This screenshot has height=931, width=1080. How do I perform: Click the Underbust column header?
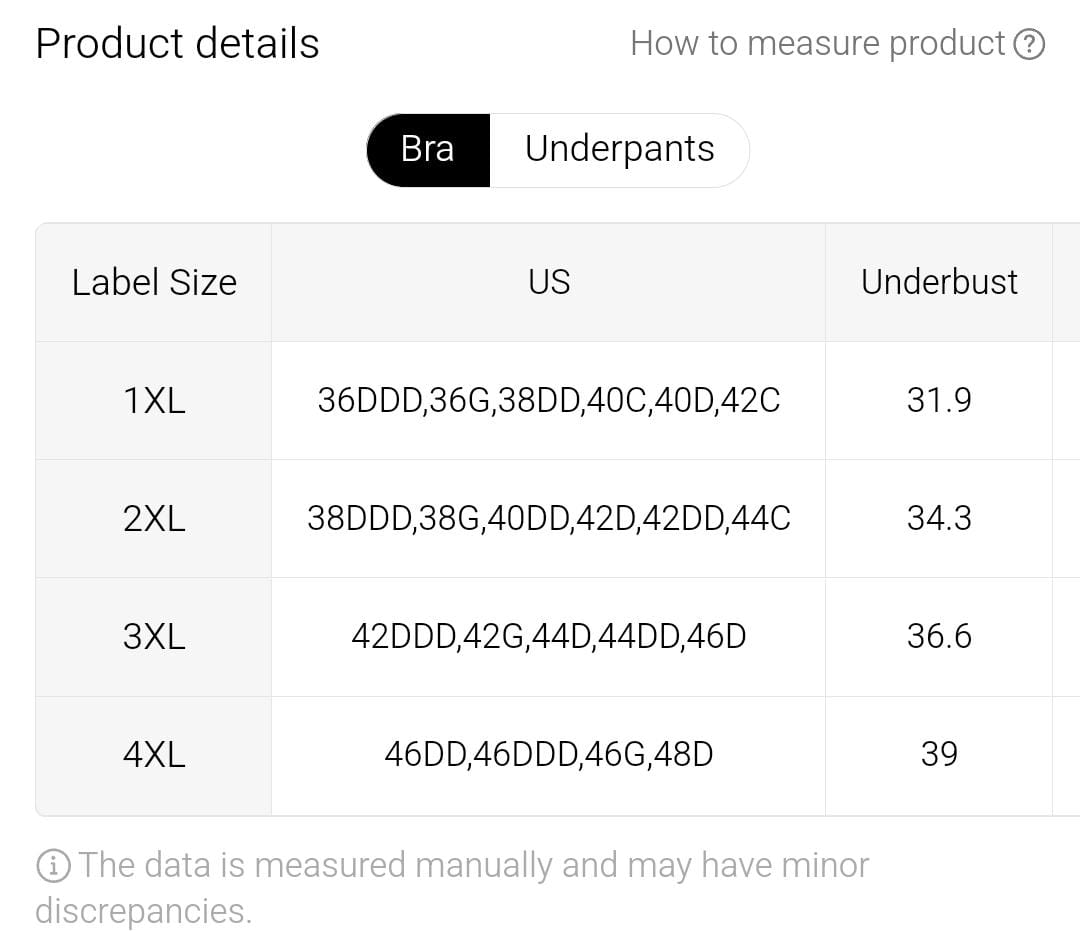[x=939, y=282]
